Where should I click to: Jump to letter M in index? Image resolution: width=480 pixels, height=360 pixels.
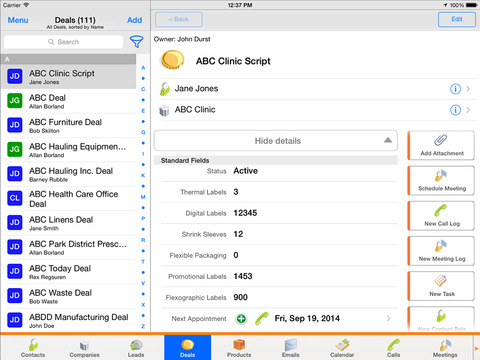click(x=143, y=197)
